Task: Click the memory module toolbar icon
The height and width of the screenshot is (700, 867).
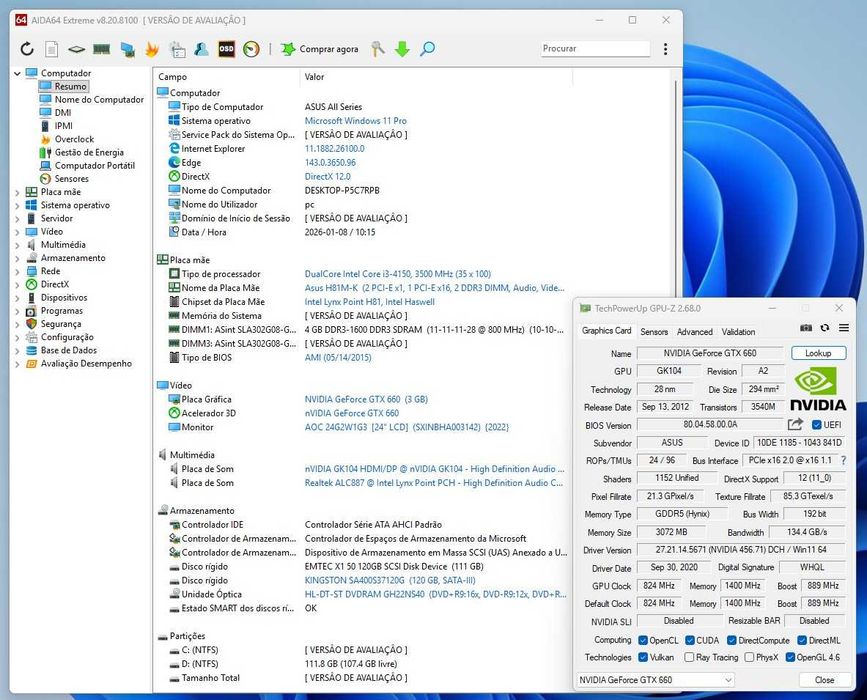Action: coord(101,49)
